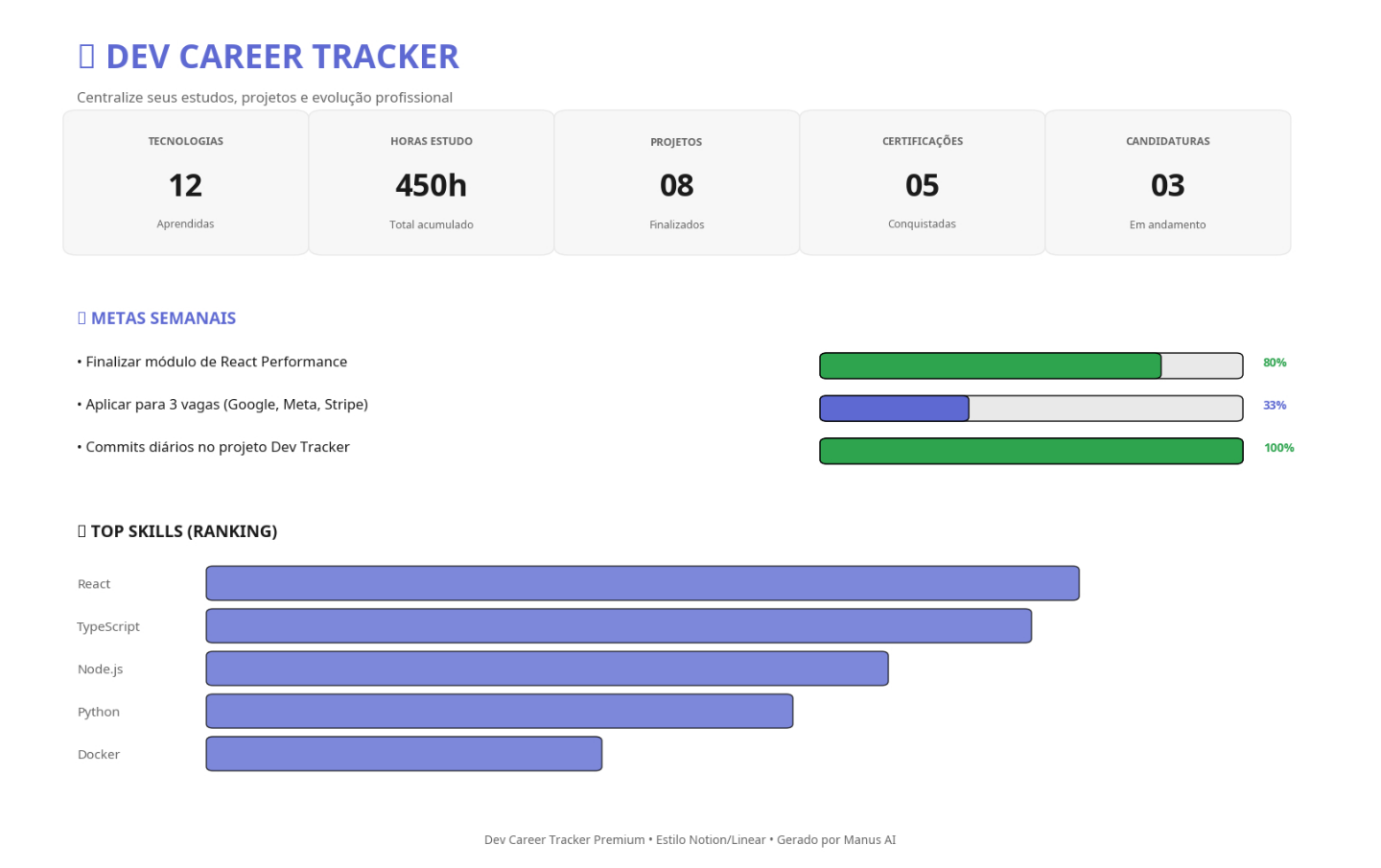
Task: Click 'Aplicar para 3 vagas' goal text
Action: (x=222, y=405)
